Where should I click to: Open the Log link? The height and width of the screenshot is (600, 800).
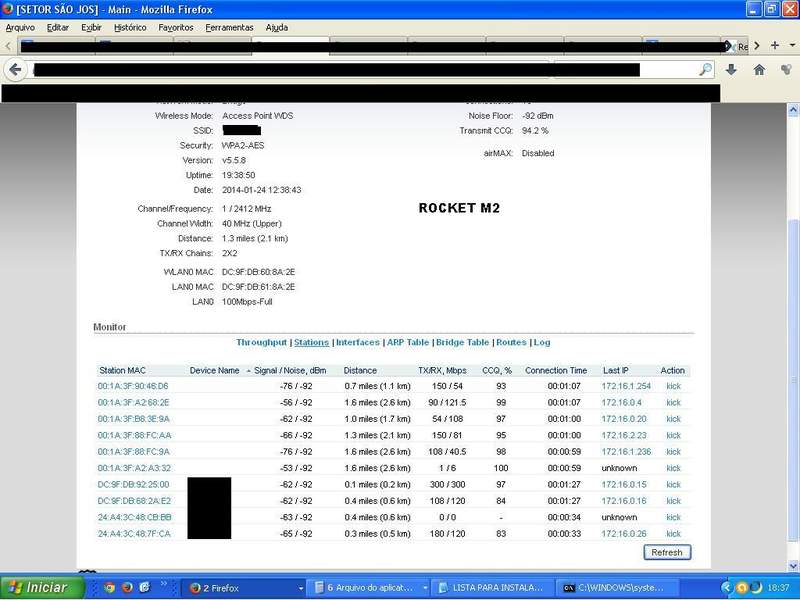(x=542, y=342)
